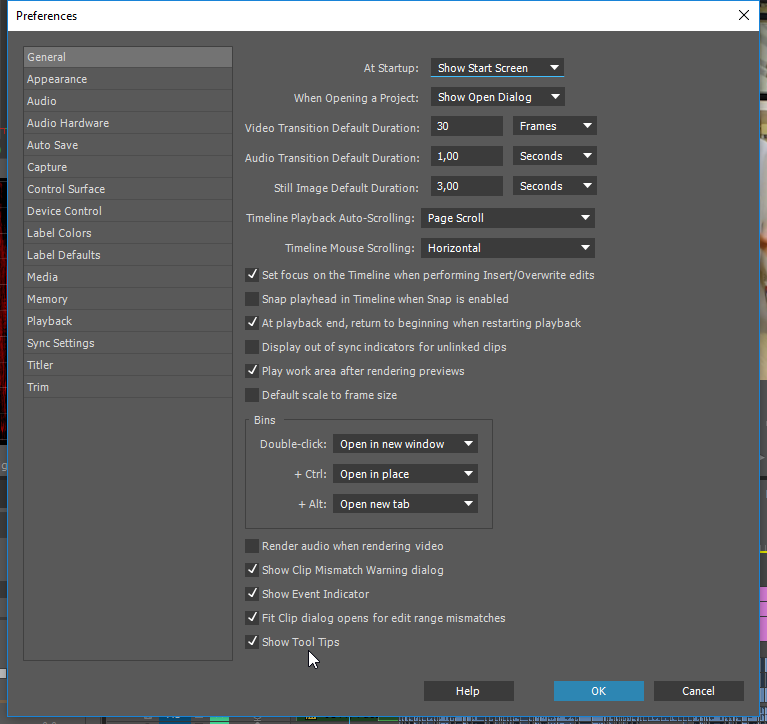The width and height of the screenshot is (767, 724).
Task: Open the Audio preferences category
Action: pyautogui.click(x=128, y=101)
